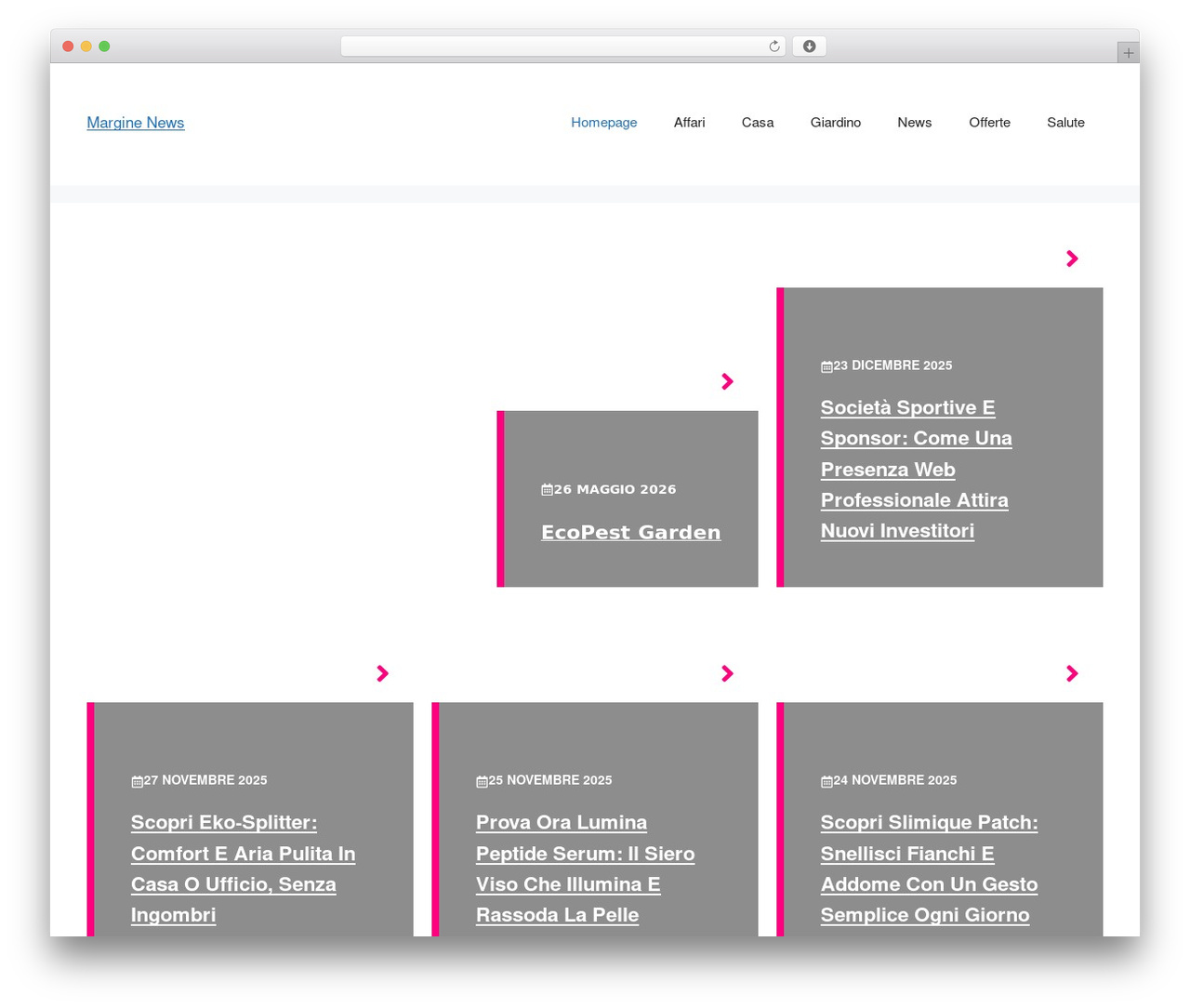1190x1008 pixels.
Task: Reload the page using the browser refresh icon
Action: pyautogui.click(x=773, y=46)
